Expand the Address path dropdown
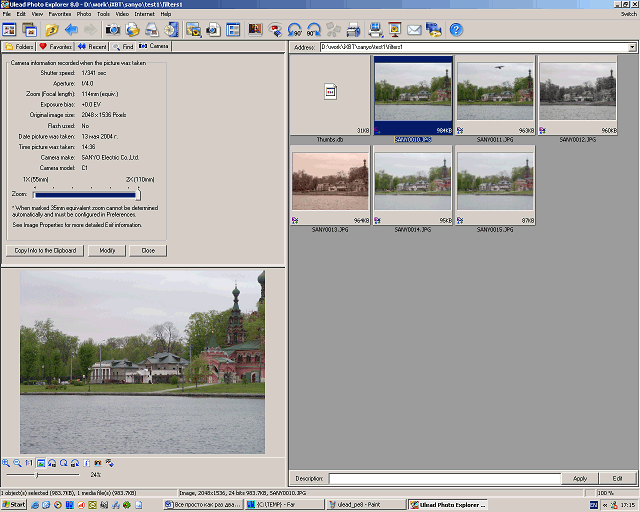This screenshot has height=512, width=640. click(x=632, y=47)
